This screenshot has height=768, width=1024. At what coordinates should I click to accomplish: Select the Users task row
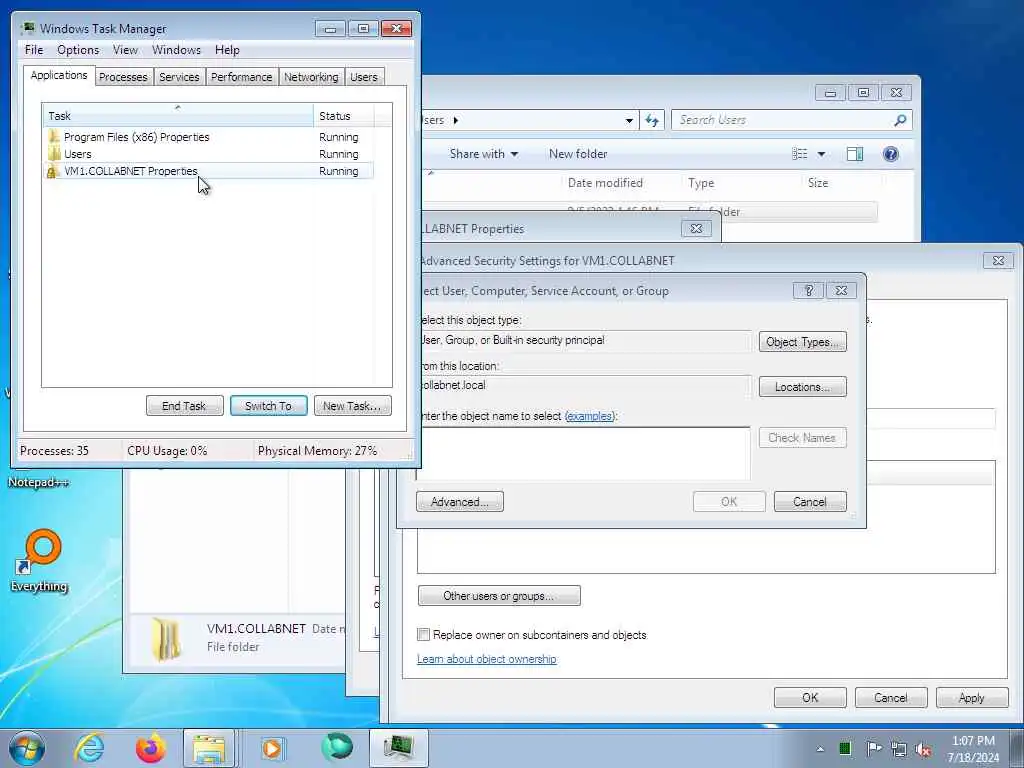[209, 154]
